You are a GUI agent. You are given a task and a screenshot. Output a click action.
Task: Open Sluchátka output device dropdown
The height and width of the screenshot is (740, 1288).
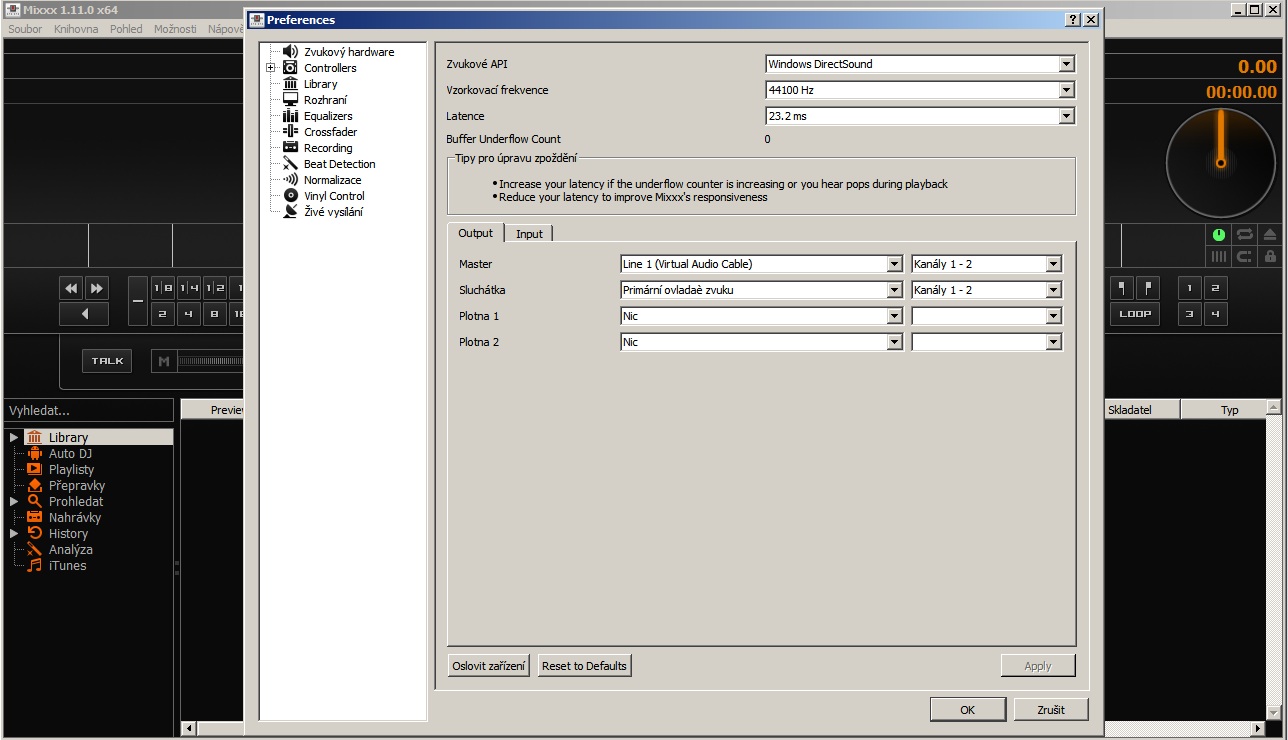[x=762, y=290]
